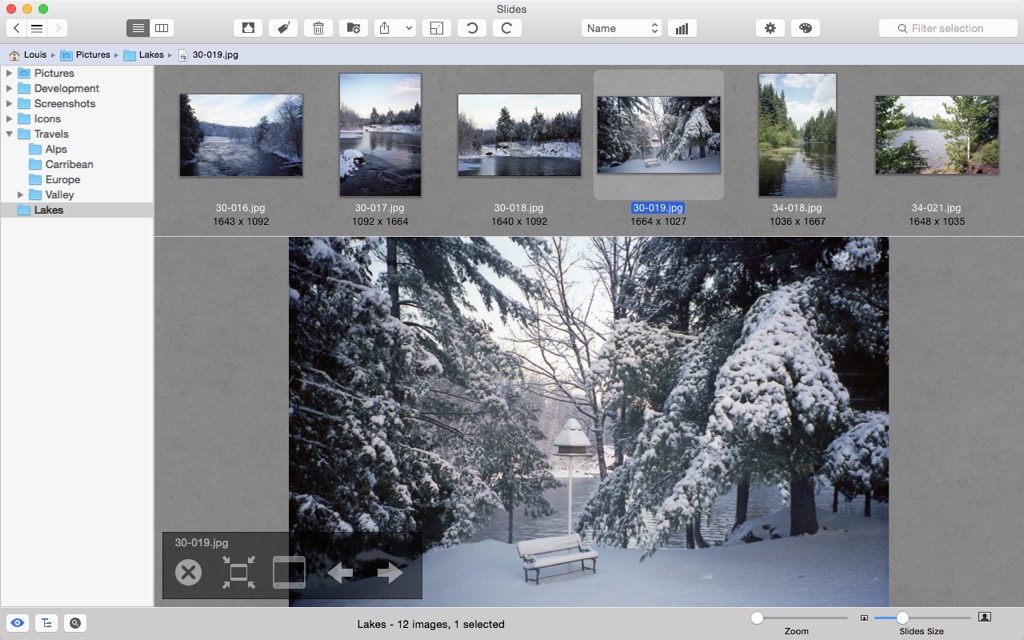Expand the Valley folder triangle
The width and height of the screenshot is (1024, 640).
[x=20, y=195]
